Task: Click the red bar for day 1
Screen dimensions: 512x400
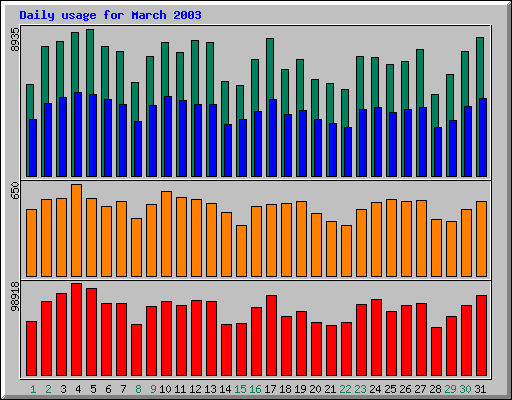Action: [x=32, y=349]
